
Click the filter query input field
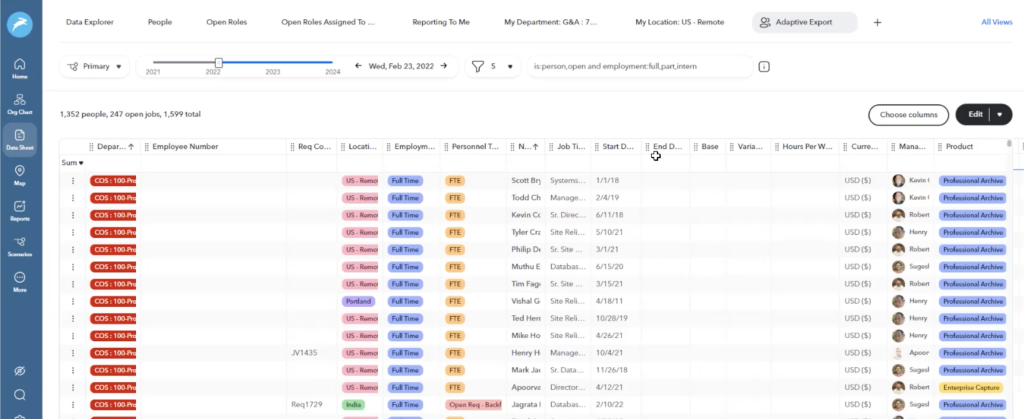[x=640, y=67]
